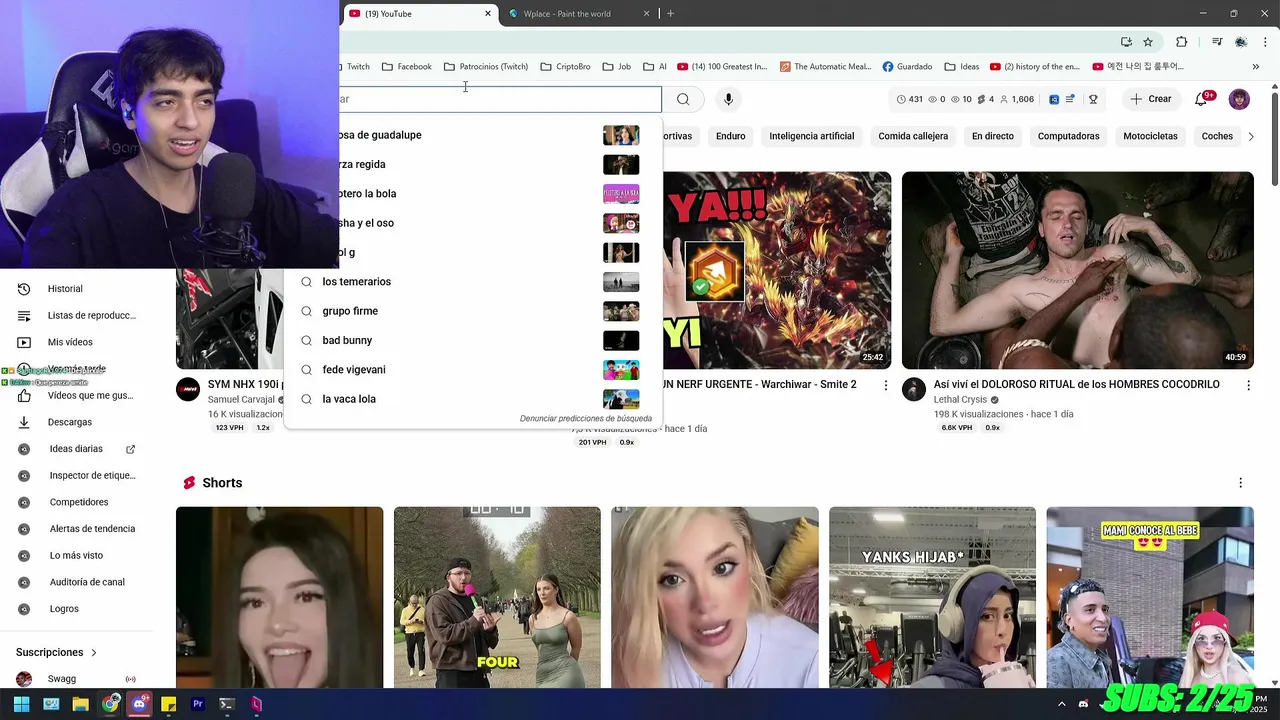Open Chrome media control icon
This screenshot has height=720, width=1280.
(1217, 42)
